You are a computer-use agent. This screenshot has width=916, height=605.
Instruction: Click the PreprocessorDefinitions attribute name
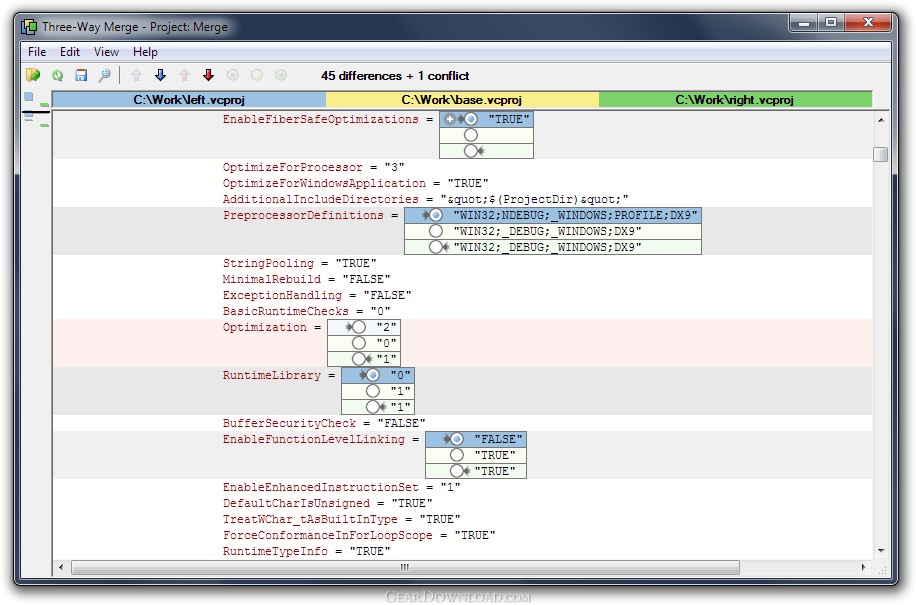(x=303, y=215)
